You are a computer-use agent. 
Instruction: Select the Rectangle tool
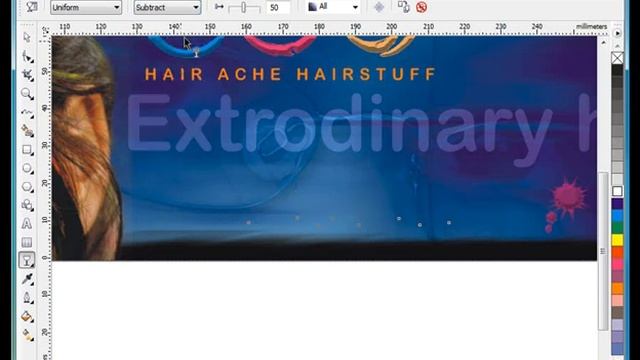click(x=27, y=150)
